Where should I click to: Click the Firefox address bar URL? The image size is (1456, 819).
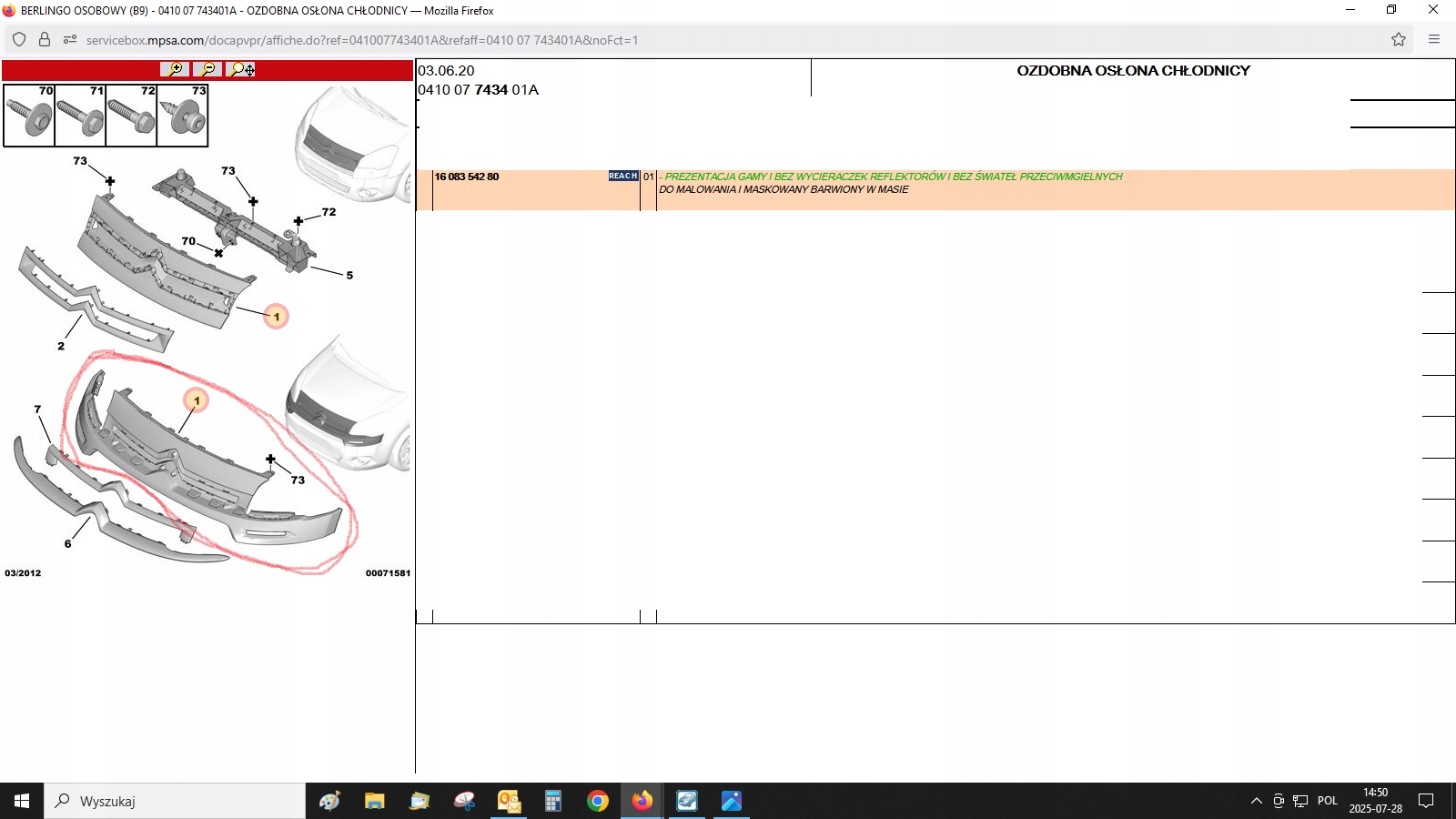(362, 40)
